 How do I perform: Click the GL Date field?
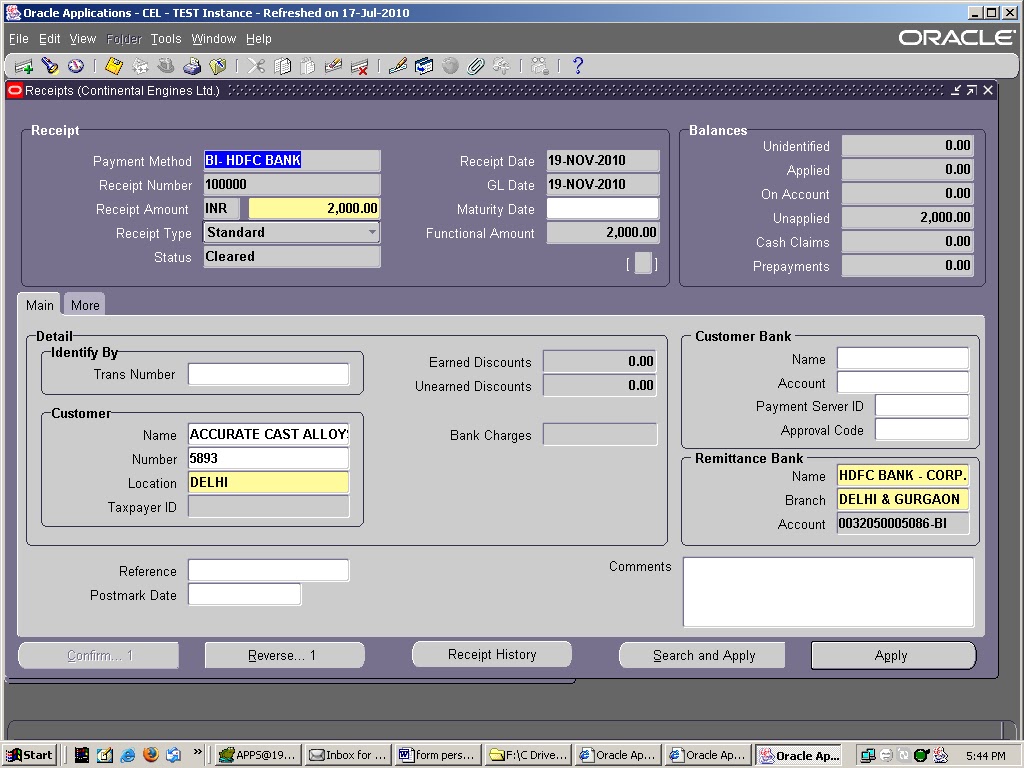[x=603, y=185]
